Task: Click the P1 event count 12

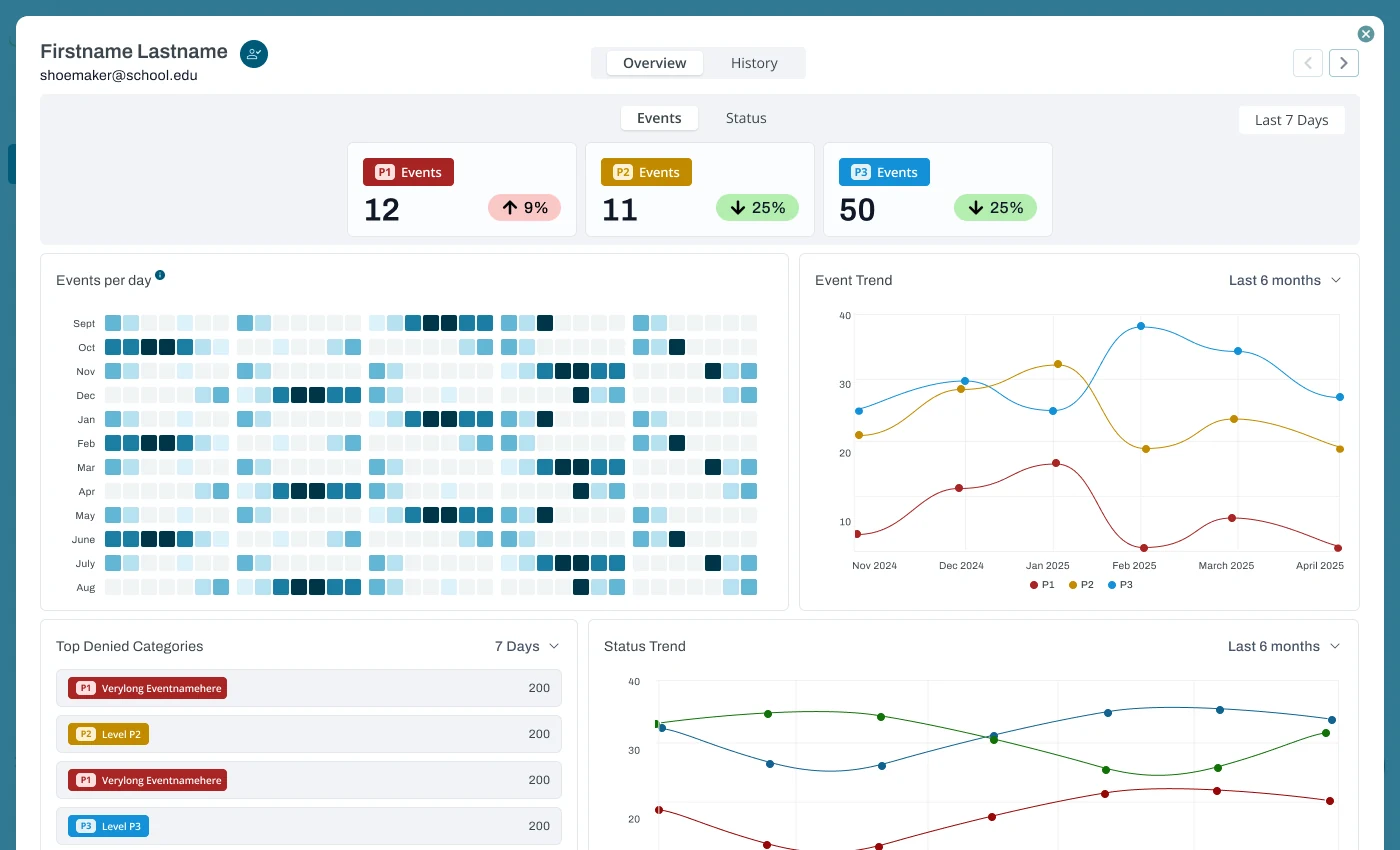Action: [x=382, y=210]
